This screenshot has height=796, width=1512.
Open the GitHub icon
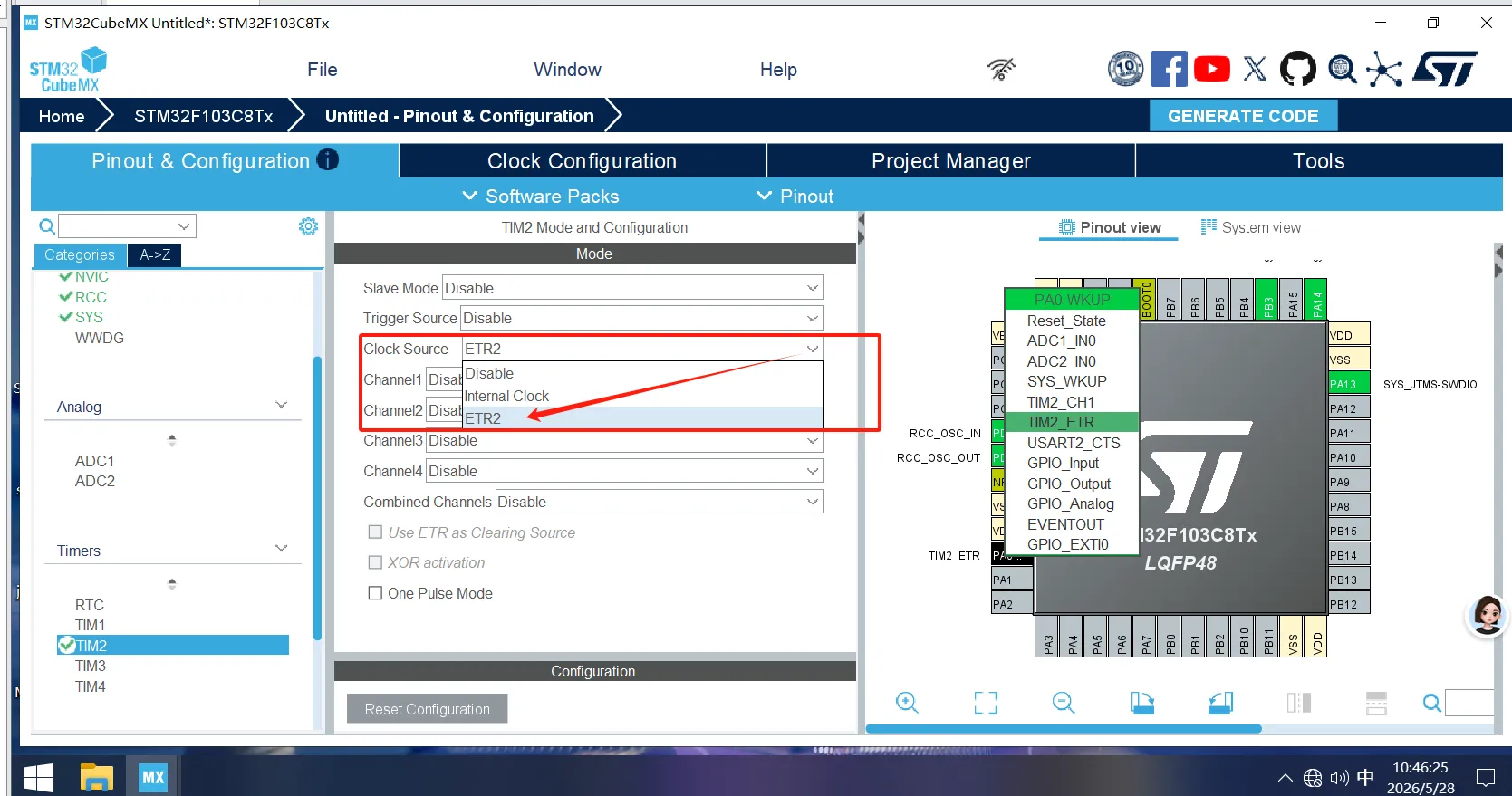1297,69
